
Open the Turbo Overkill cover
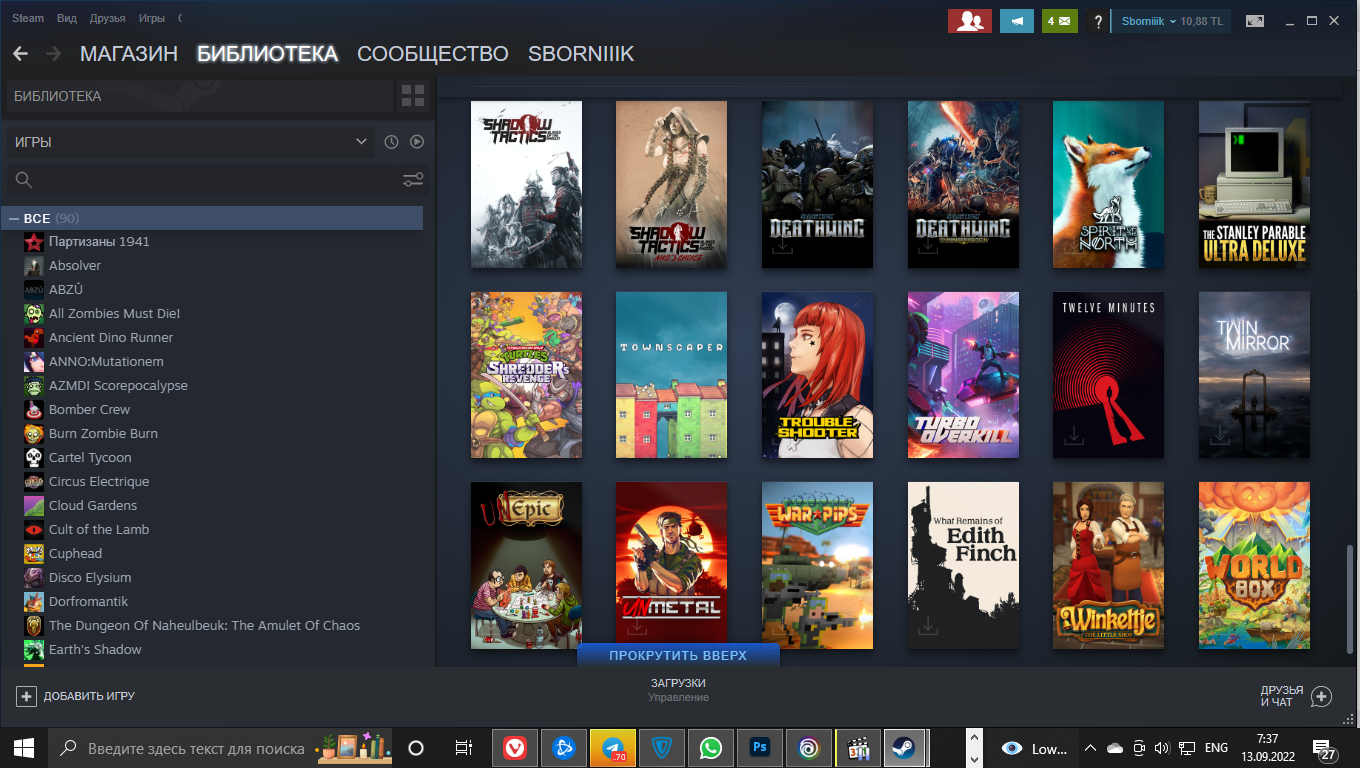pos(963,375)
